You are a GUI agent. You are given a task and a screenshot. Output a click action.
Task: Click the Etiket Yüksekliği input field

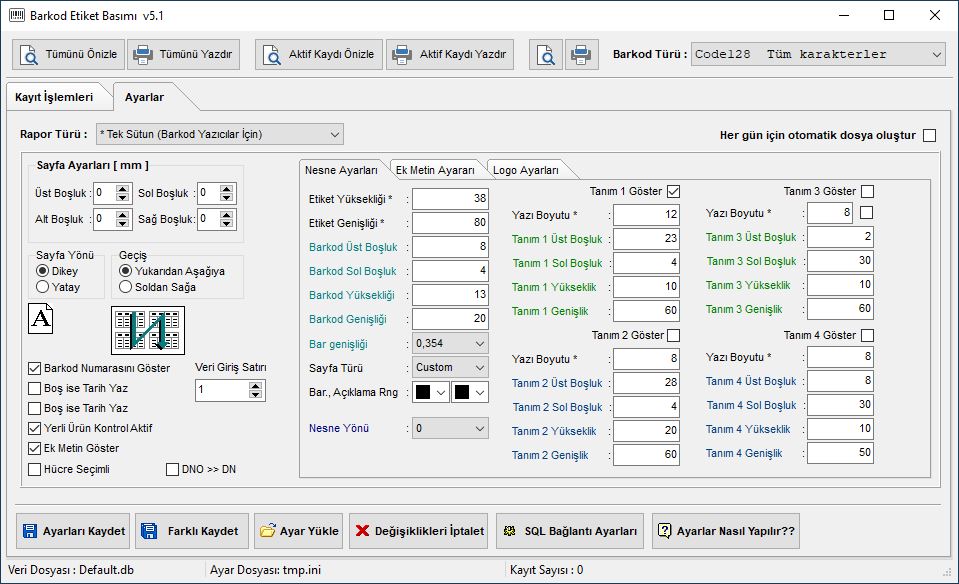450,199
